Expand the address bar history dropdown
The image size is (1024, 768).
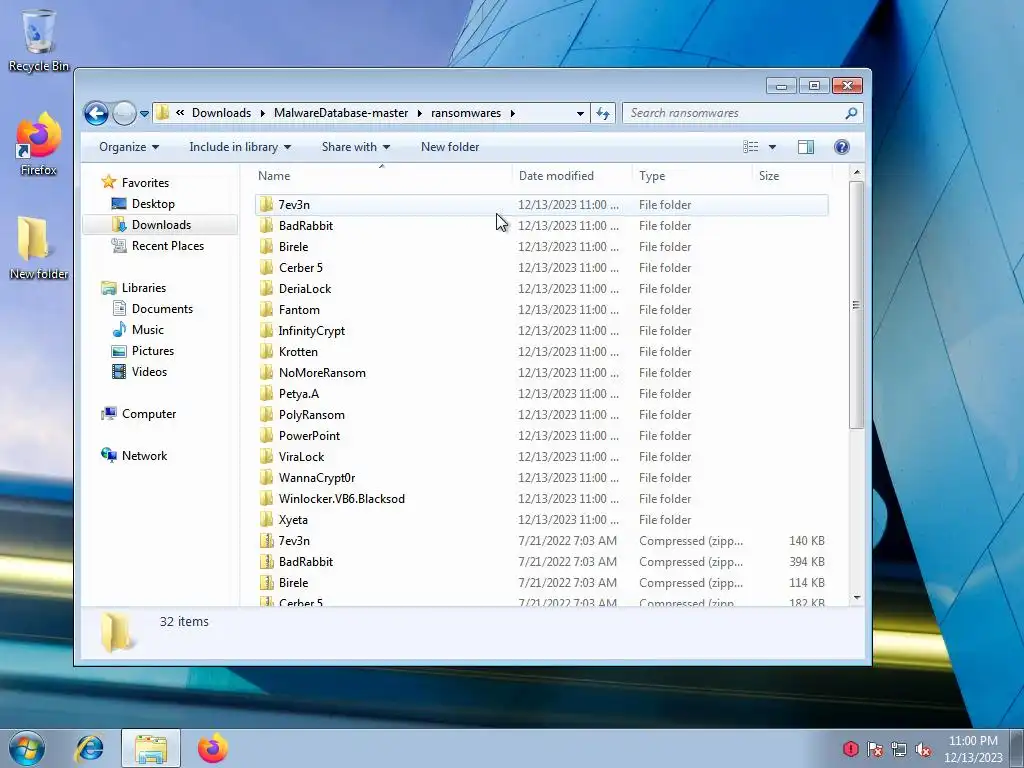(x=580, y=114)
